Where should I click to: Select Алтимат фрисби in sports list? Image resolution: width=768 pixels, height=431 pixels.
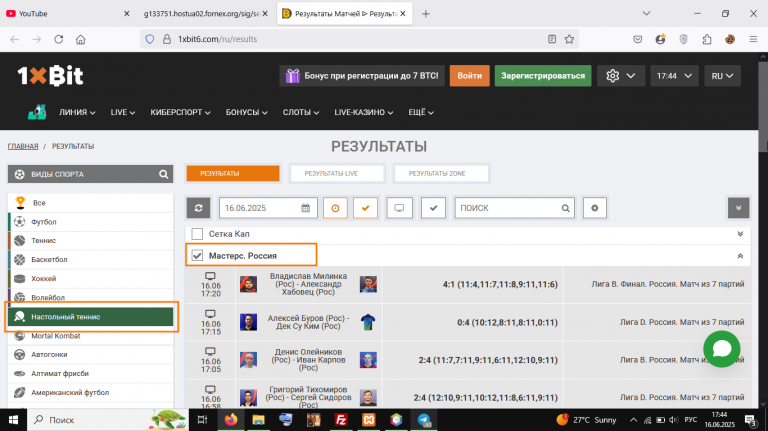(x=91, y=374)
